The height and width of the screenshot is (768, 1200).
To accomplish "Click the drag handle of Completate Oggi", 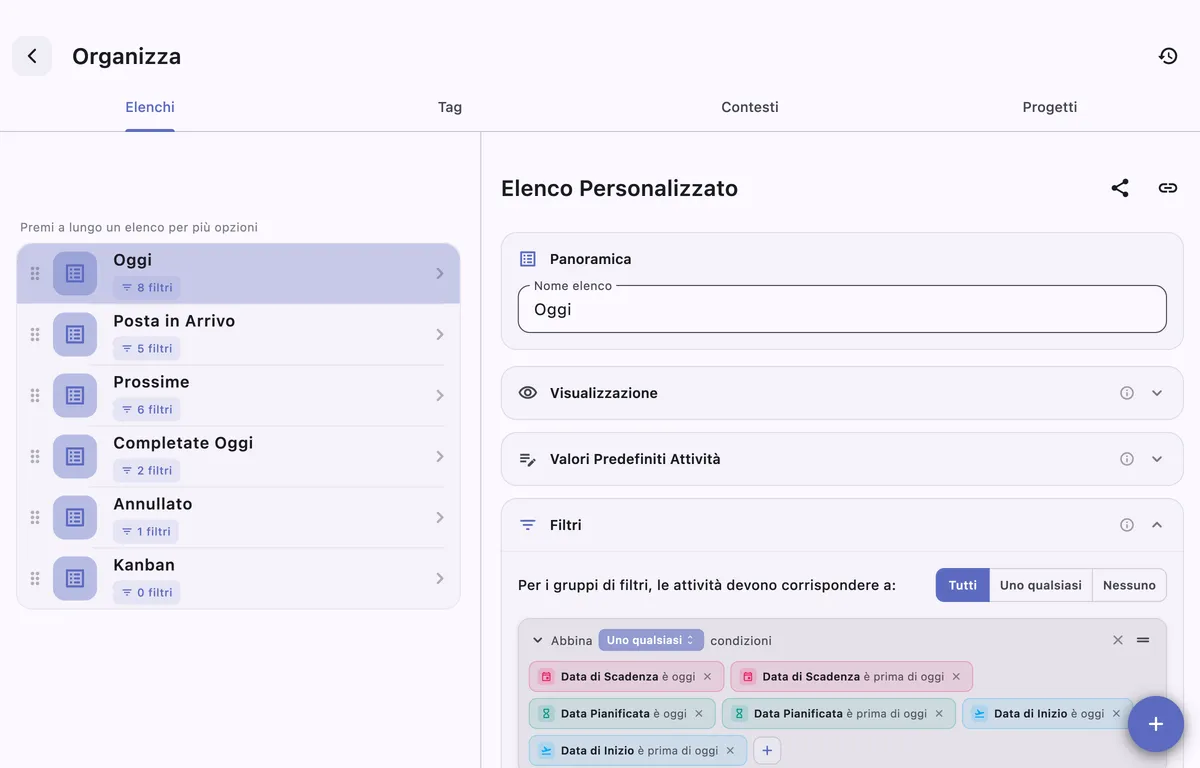I will click(x=35, y=457).
